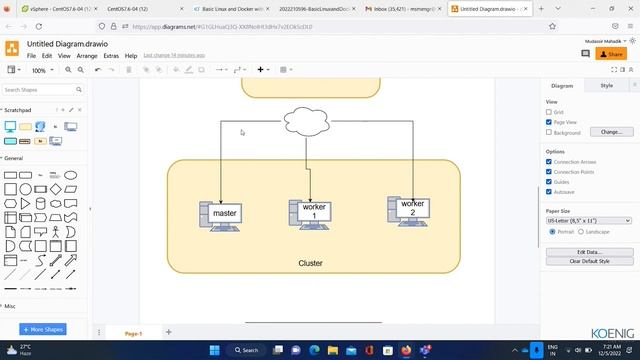
Task: Click the redo arrow icon
Action: pyautogui.click(x=111, y=70)
